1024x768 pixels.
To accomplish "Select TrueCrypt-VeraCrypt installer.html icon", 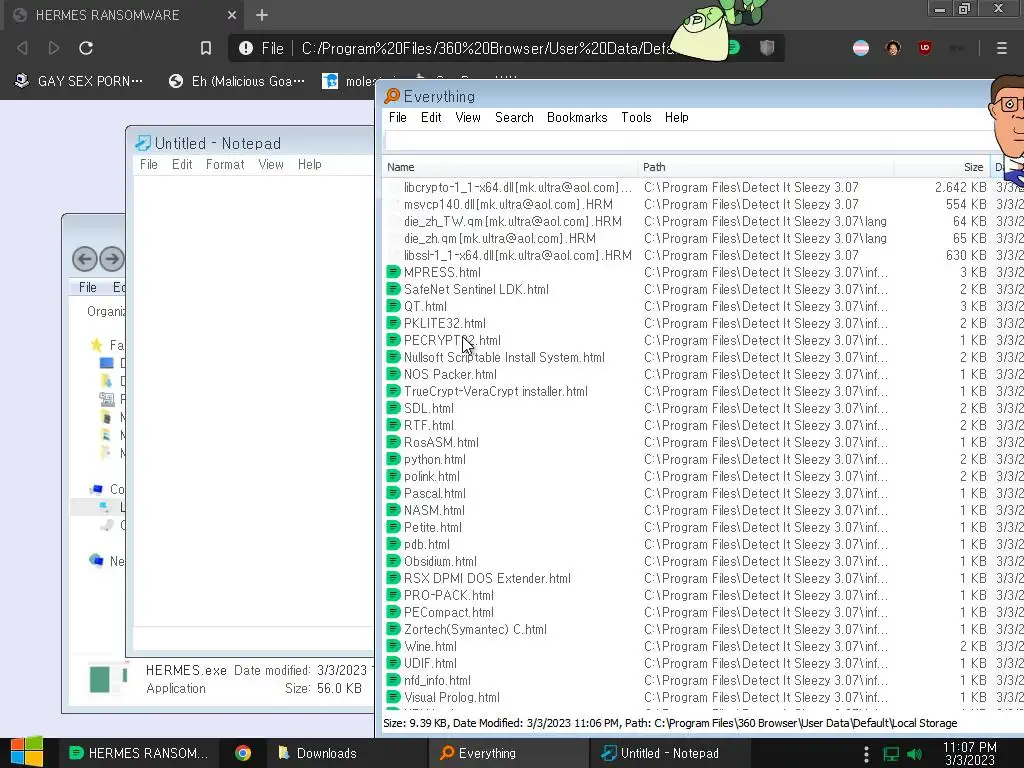I will tap(393, 391).
